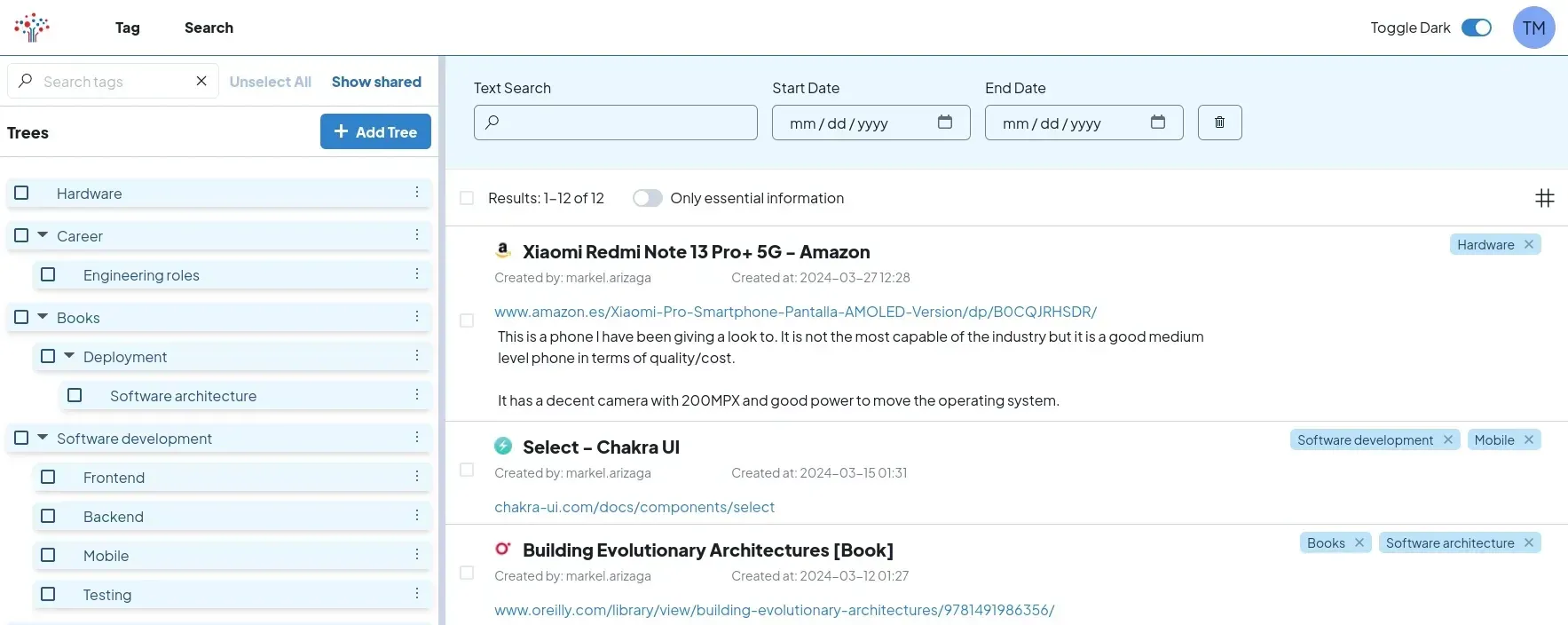This screenshot has height=625, width=1568.
Task: Open the Tag menu item
Action: point(128,28)
